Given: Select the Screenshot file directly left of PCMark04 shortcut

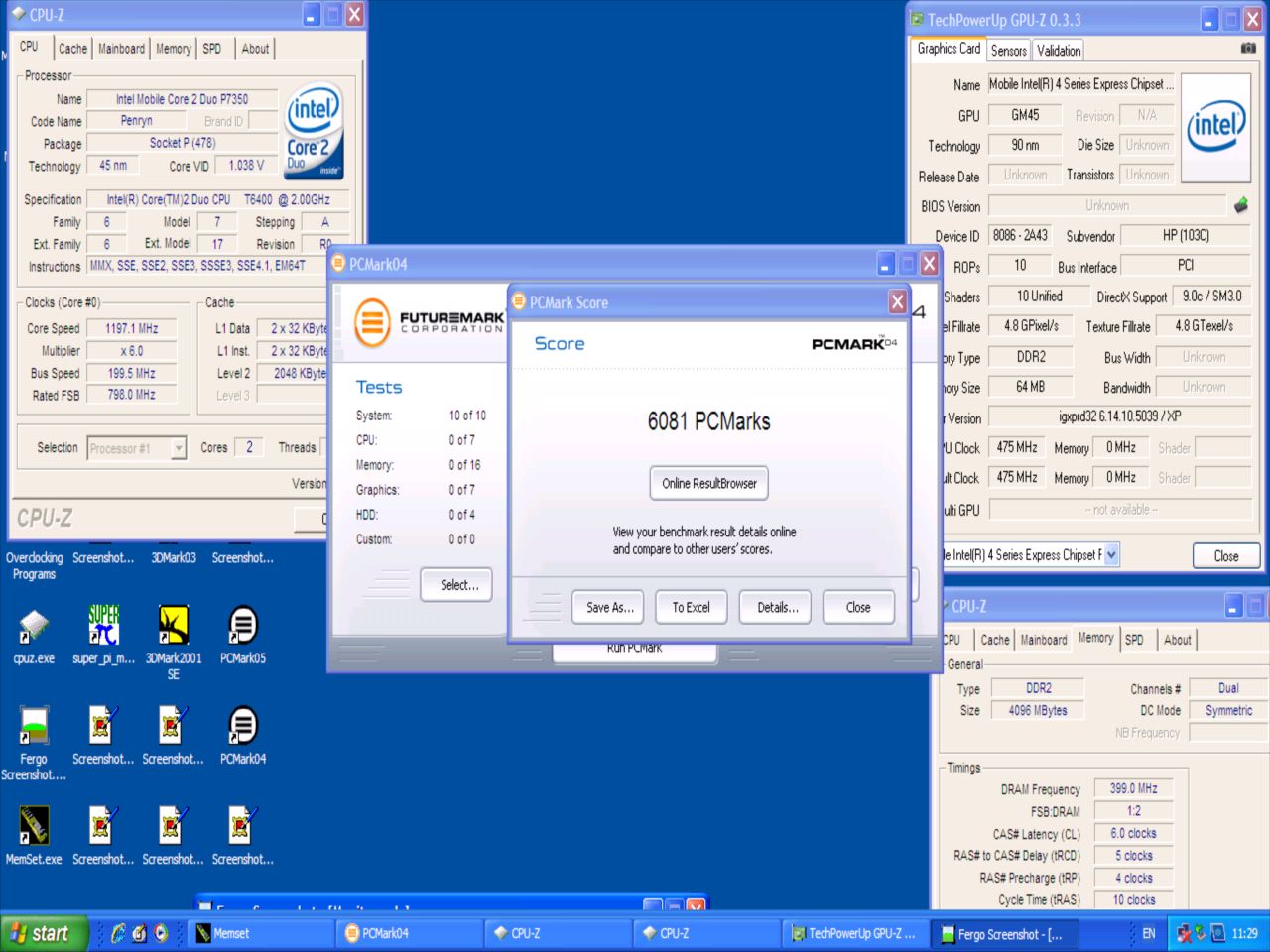Looking at the screenshot, I should click(x=173, y=736).
